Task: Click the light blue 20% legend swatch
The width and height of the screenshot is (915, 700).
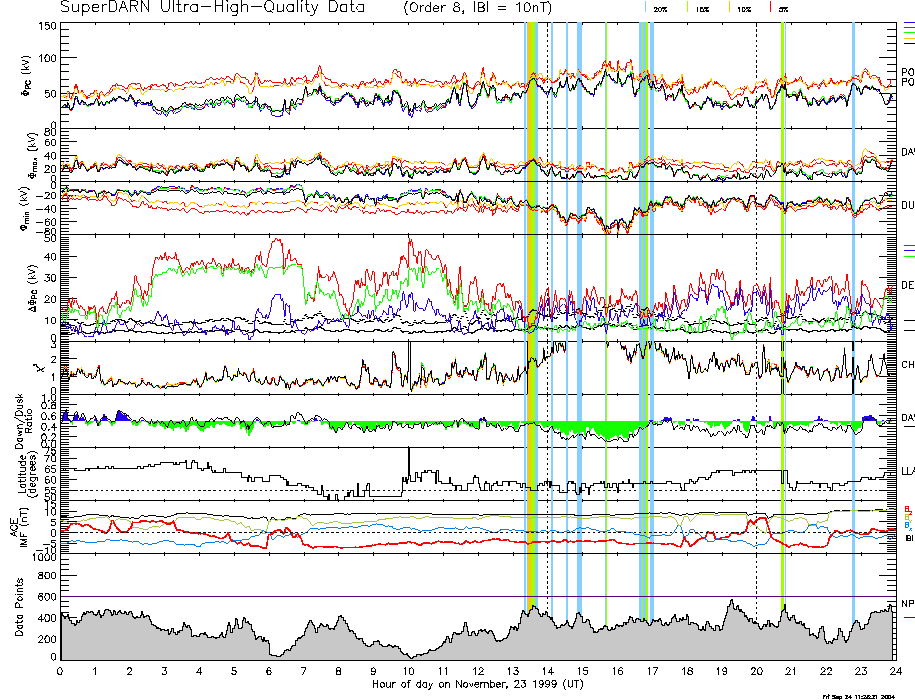Action: click(645, 8)
